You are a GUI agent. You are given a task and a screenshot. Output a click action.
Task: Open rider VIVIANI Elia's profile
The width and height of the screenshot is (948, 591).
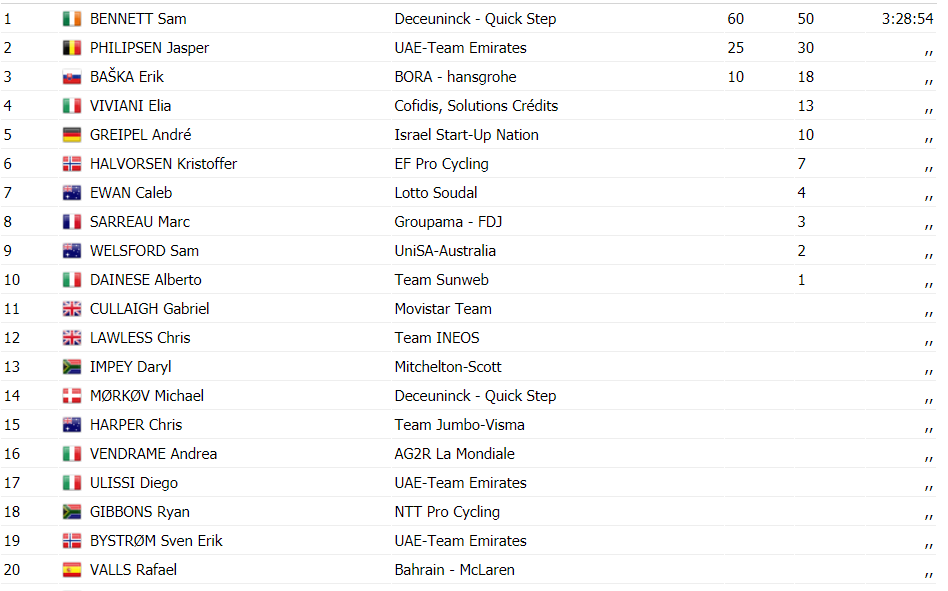click(131, 106)
